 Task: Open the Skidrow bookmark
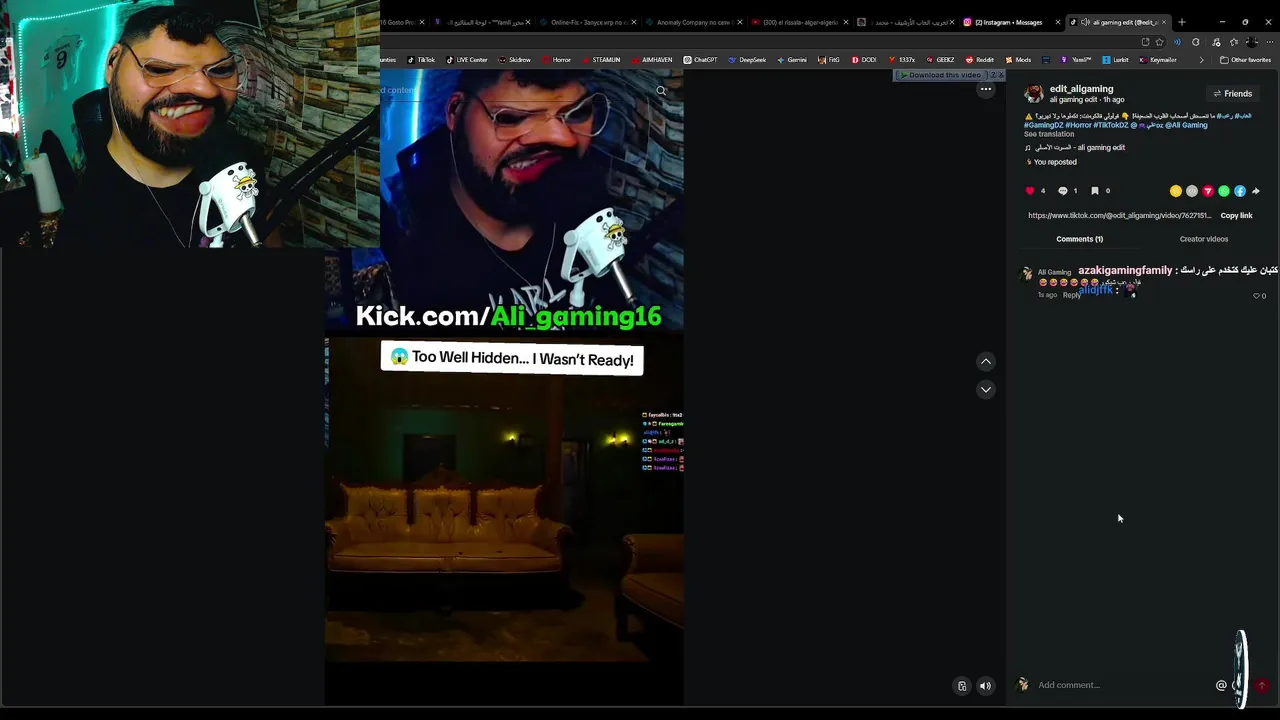(x=514, y=60)
